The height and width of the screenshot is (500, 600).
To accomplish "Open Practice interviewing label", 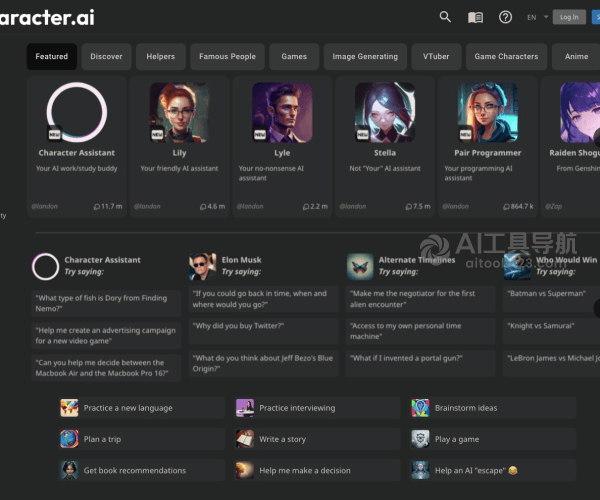I will [x=297, y=408].
